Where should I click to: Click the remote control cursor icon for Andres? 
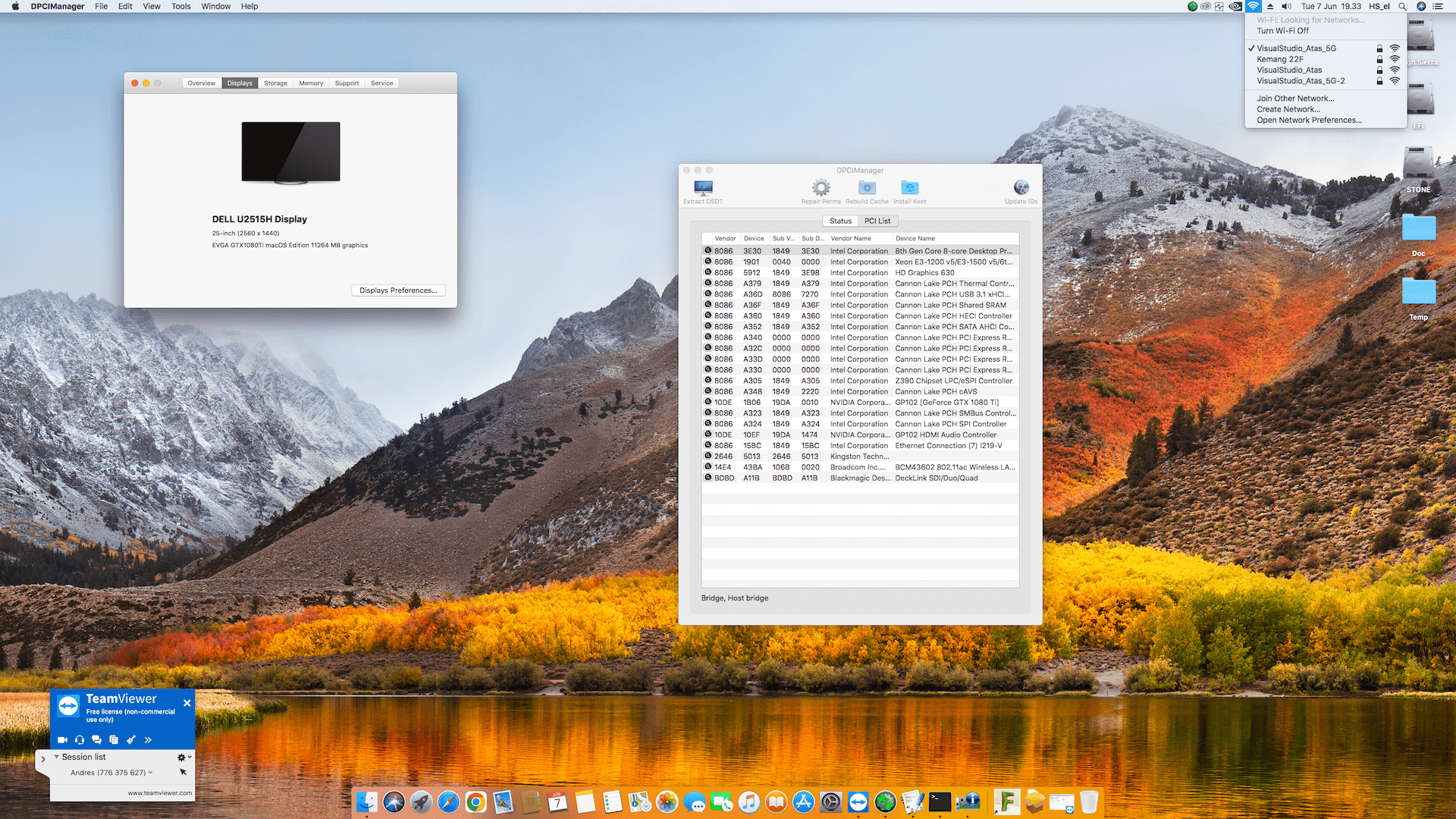coord(183,772)
